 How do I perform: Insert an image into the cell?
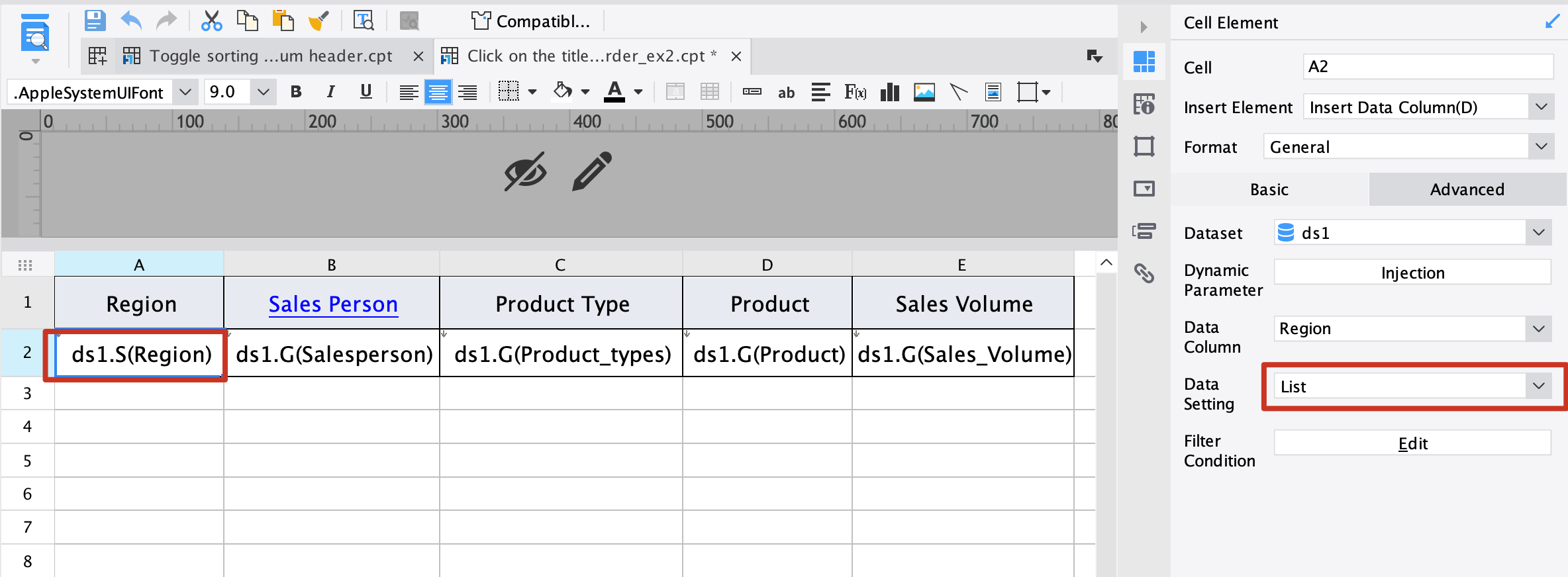pyautogui.click(x=924, y=92)
